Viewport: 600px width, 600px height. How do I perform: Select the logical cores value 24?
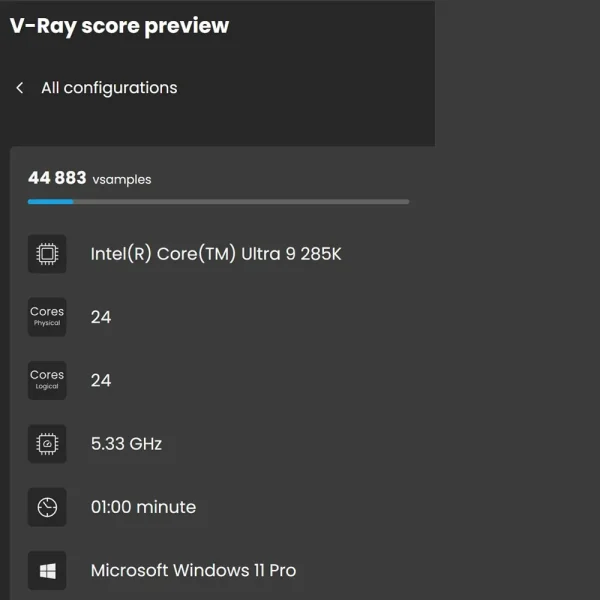coord(101,380)
